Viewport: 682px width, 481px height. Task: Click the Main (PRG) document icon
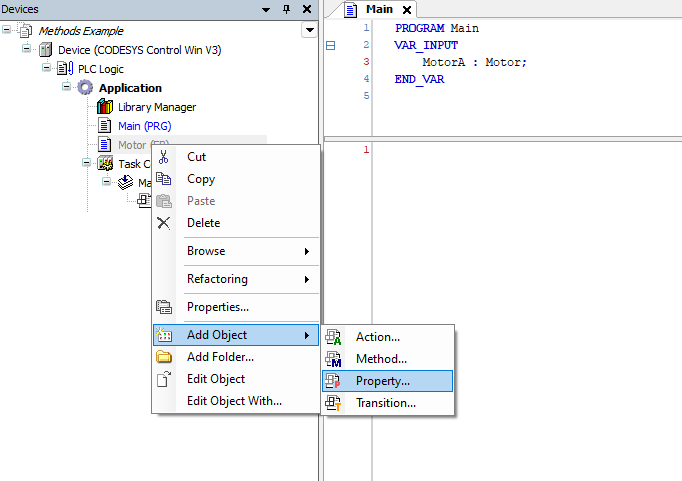[x=104, y=126]
